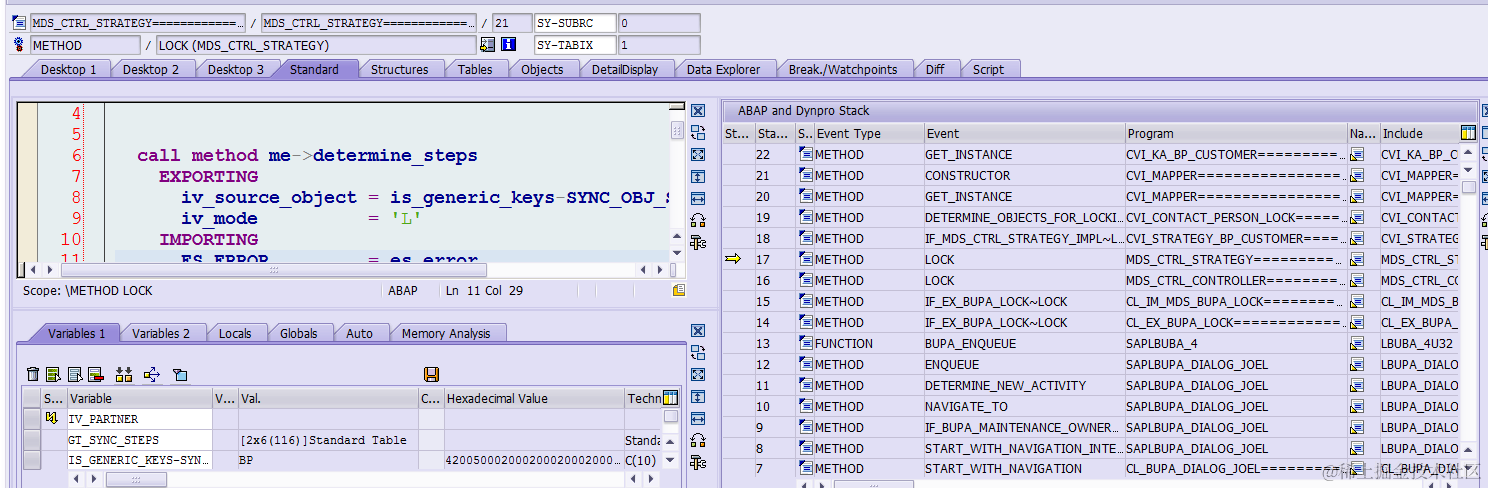Screen dimensions: 1488x488
Task: Click trash icon in variables toolbar
Action: pos(33,374)
